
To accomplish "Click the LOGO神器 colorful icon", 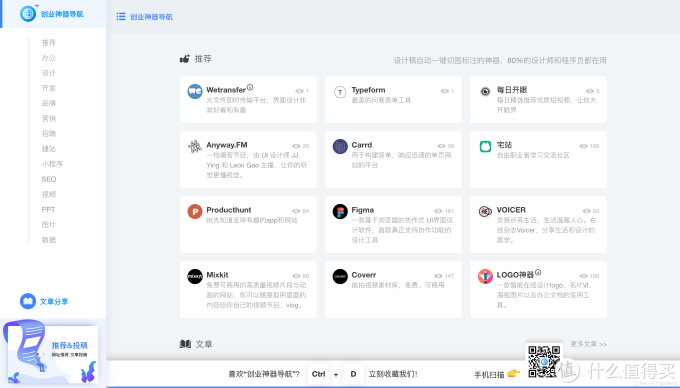I will point(485,276).
